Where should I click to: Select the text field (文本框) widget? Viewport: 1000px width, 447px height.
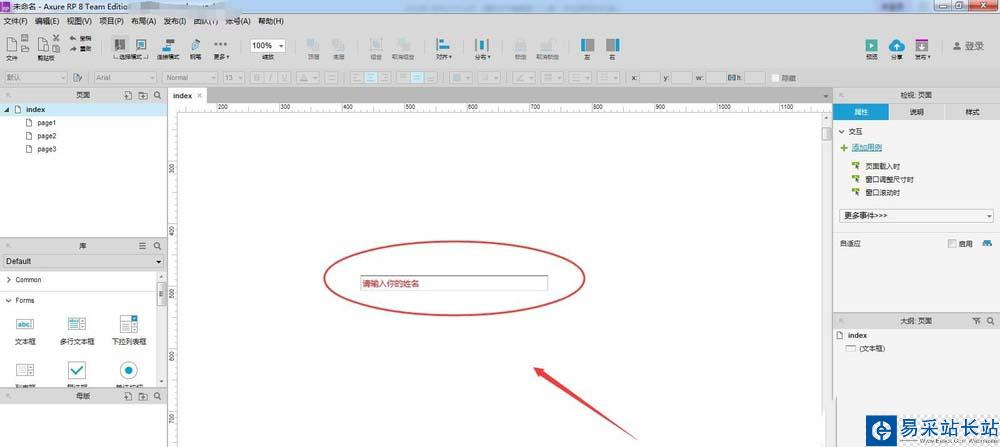(x=25, y=330)
